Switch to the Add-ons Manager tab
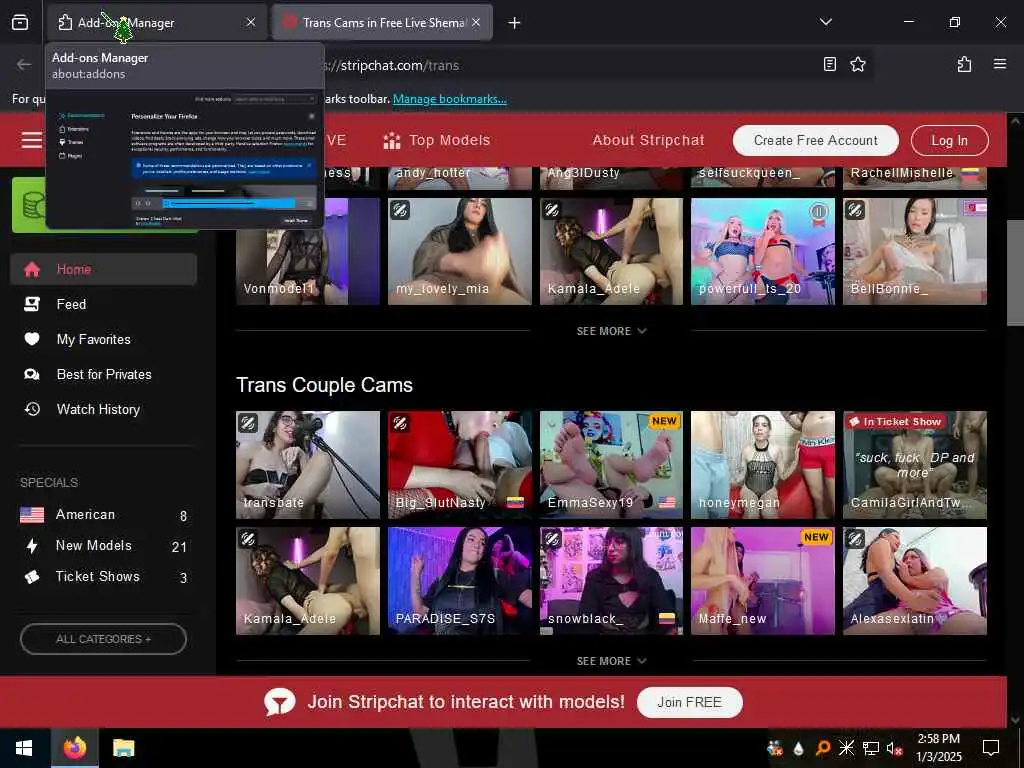 point(157,22)
